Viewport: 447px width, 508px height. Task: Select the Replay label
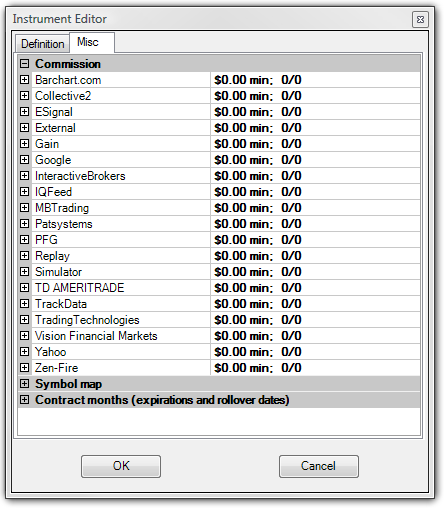click(52, 256)
